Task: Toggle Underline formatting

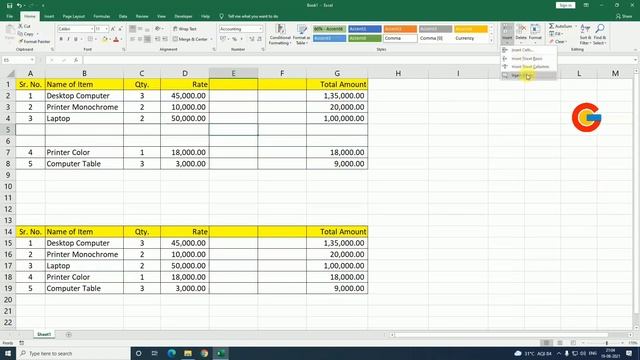Action: 76,39
